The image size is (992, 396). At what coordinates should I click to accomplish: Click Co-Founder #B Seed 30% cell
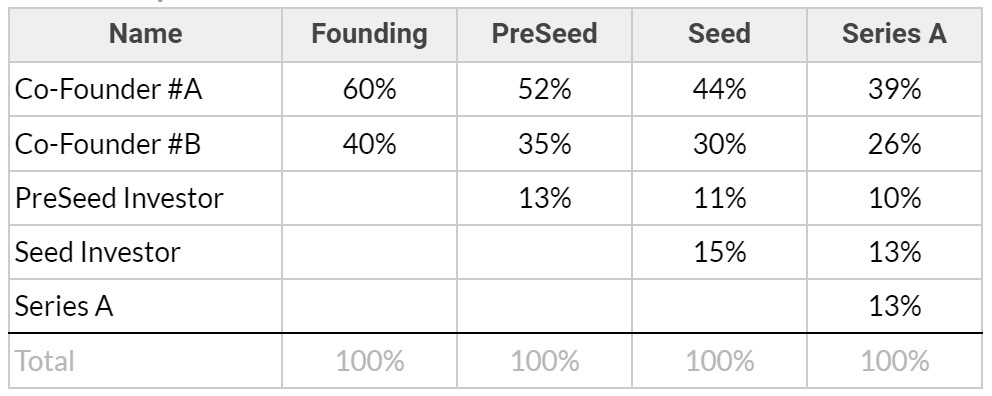(x=719, y=144)
